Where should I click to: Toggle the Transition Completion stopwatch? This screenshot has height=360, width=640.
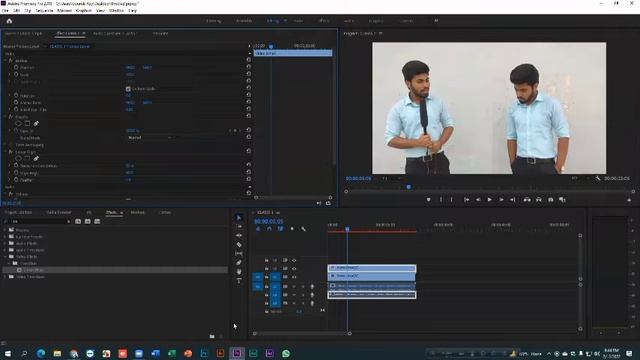tap(16, 166)
